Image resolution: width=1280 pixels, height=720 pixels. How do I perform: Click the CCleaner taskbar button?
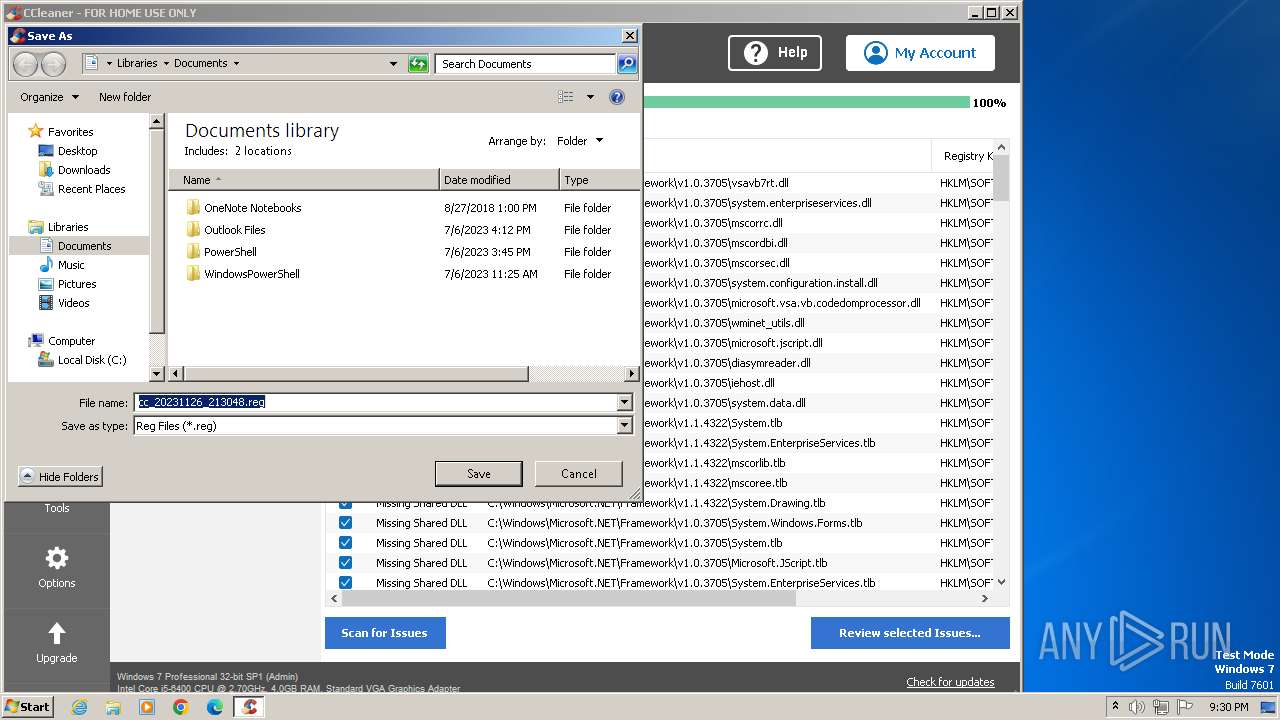(x=249, y=707)
